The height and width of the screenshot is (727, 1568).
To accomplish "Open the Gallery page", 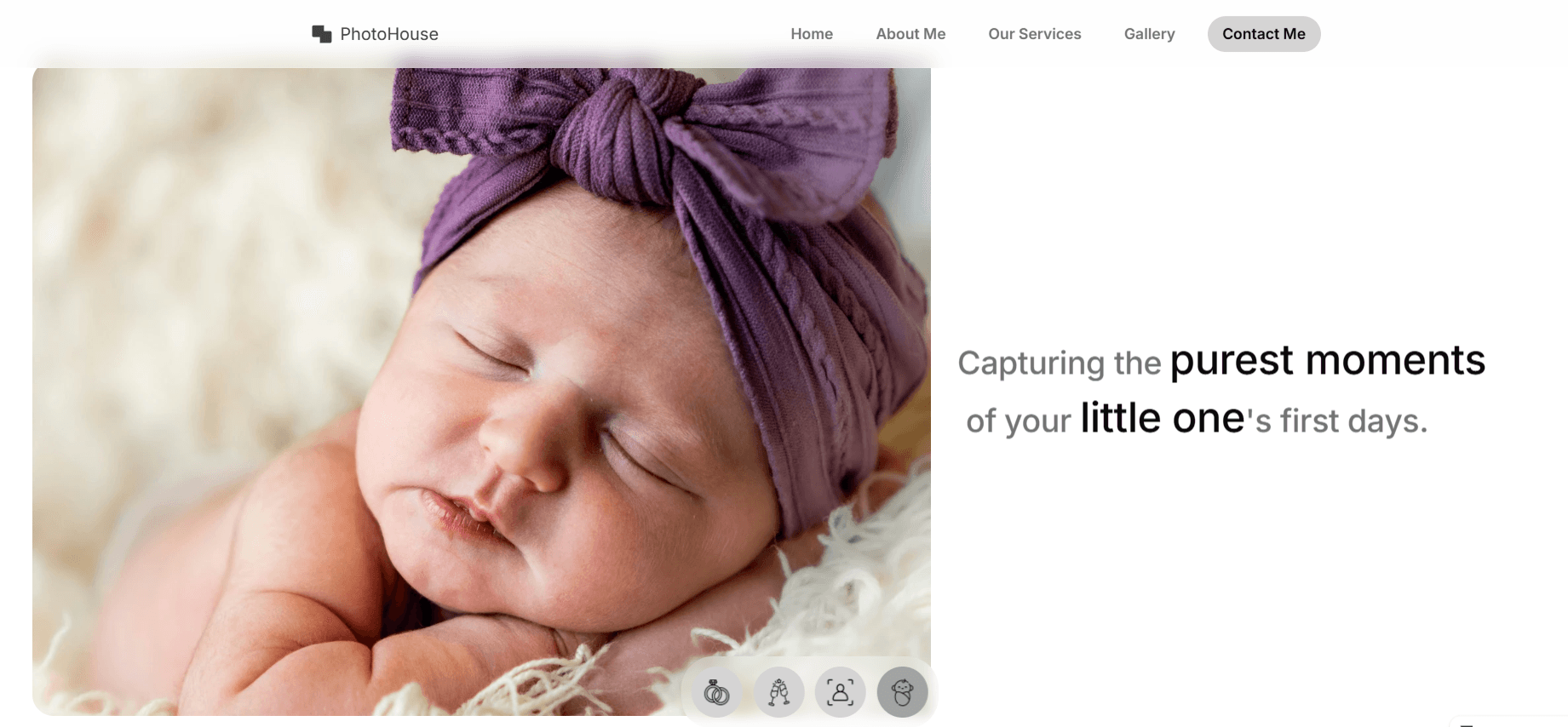I will click(1149, 34).
